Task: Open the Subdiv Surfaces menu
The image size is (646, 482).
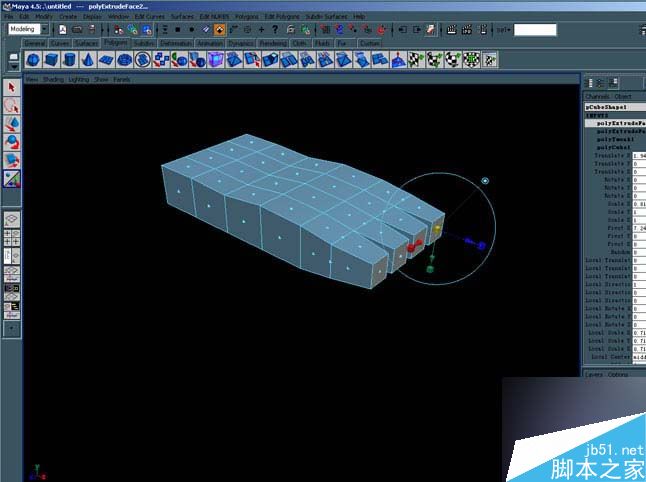Action: click(x=326, y=16)
